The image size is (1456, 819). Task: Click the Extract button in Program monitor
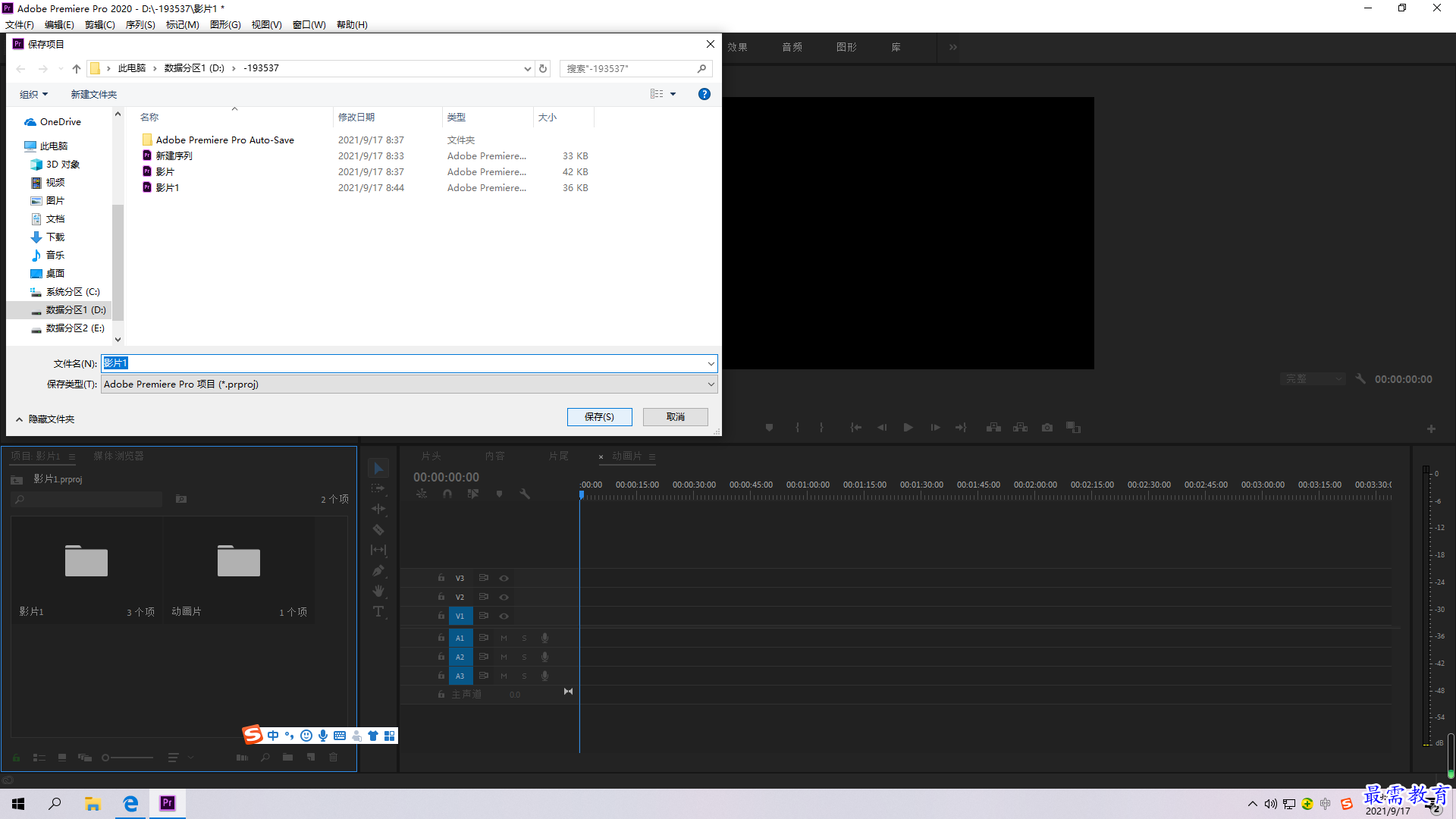(x=1021, y=428)
